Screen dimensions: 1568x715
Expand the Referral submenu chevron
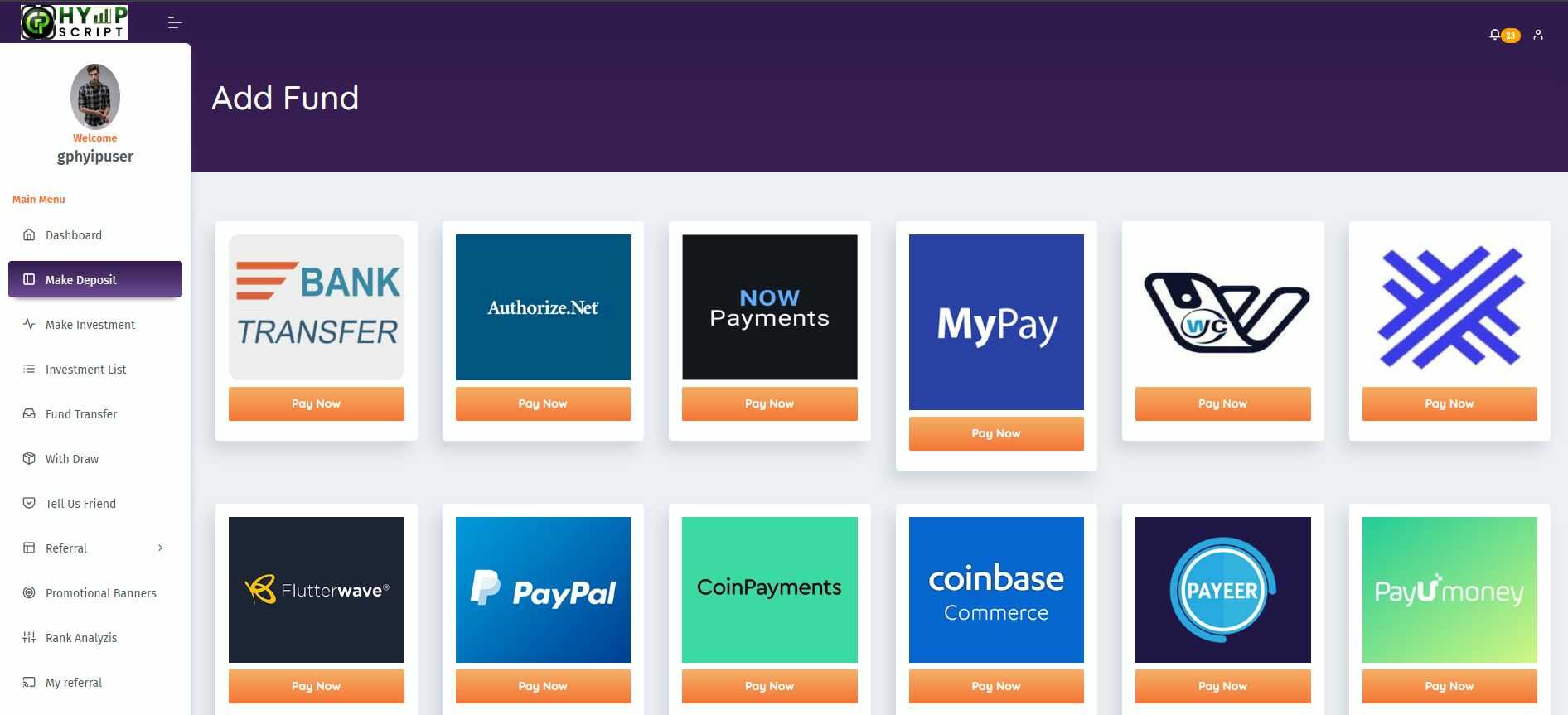tap(161, 548)
